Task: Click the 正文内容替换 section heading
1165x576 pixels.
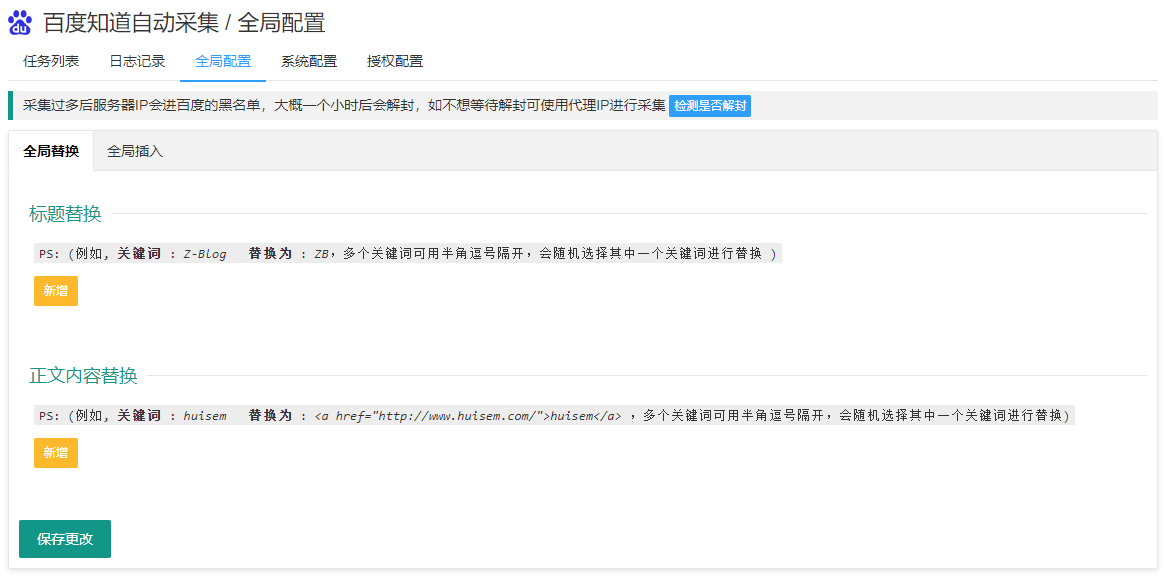Action: click(83, 376)
